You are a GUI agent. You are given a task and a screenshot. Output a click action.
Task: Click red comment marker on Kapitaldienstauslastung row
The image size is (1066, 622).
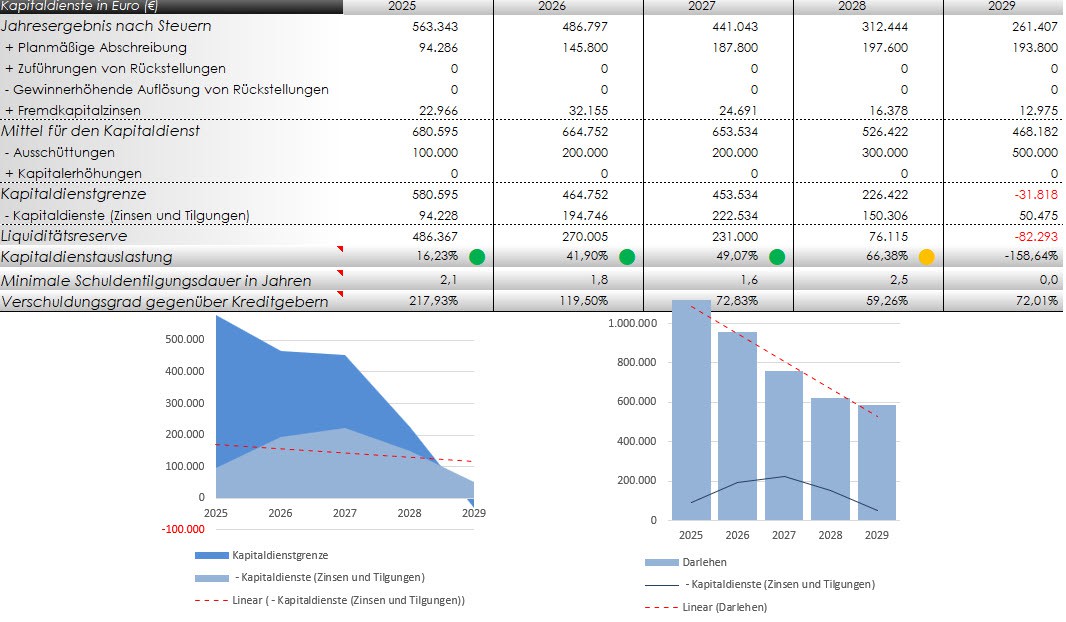(339, 249)
